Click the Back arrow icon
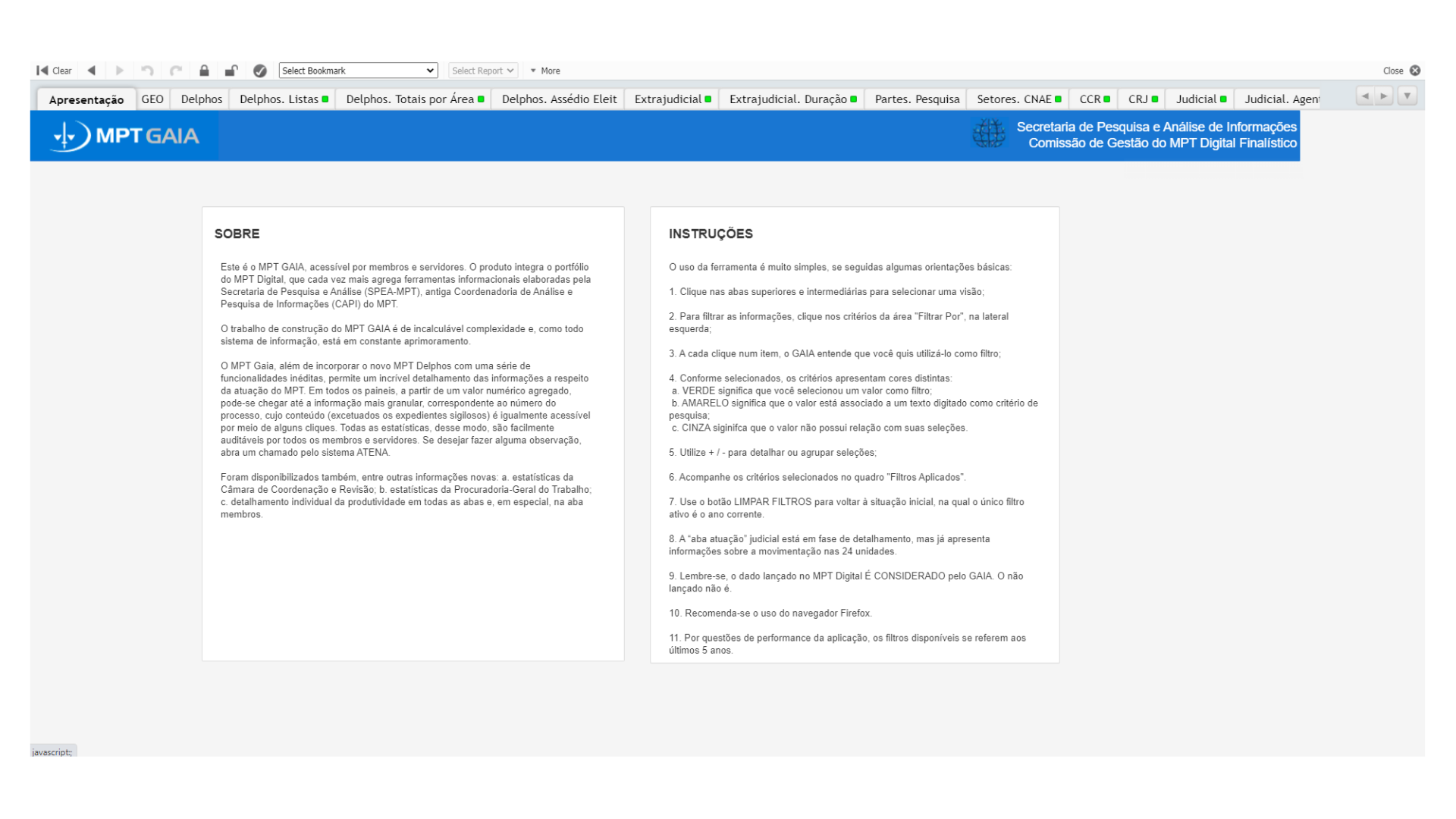This screenshot has height=819, width=1456. pos(92,71)
